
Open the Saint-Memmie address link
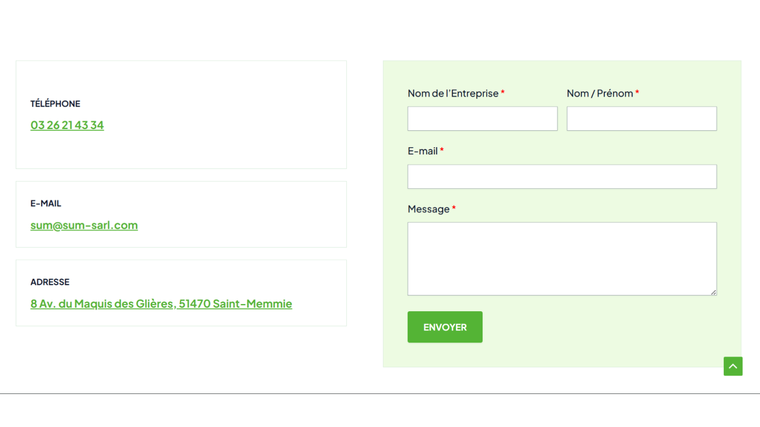[x=161, y=303]
